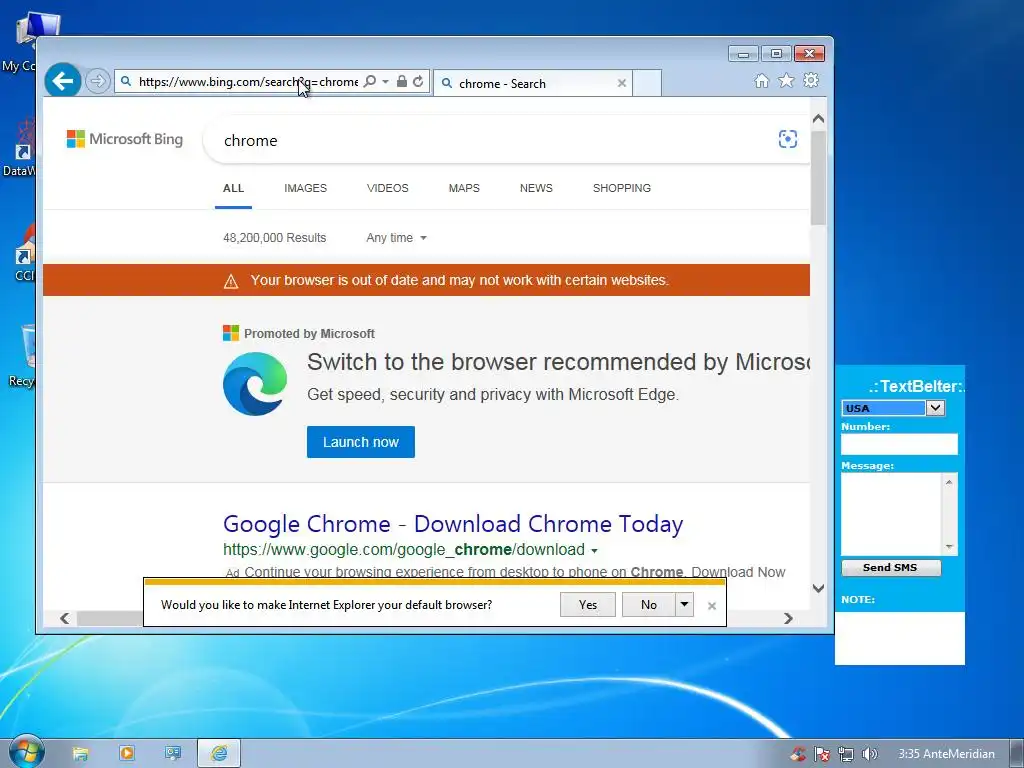Image resolution: width=1024 pixels, height=768 pixels.
Task: Switch to the SHOPPING tab
Action: (622, 188)
